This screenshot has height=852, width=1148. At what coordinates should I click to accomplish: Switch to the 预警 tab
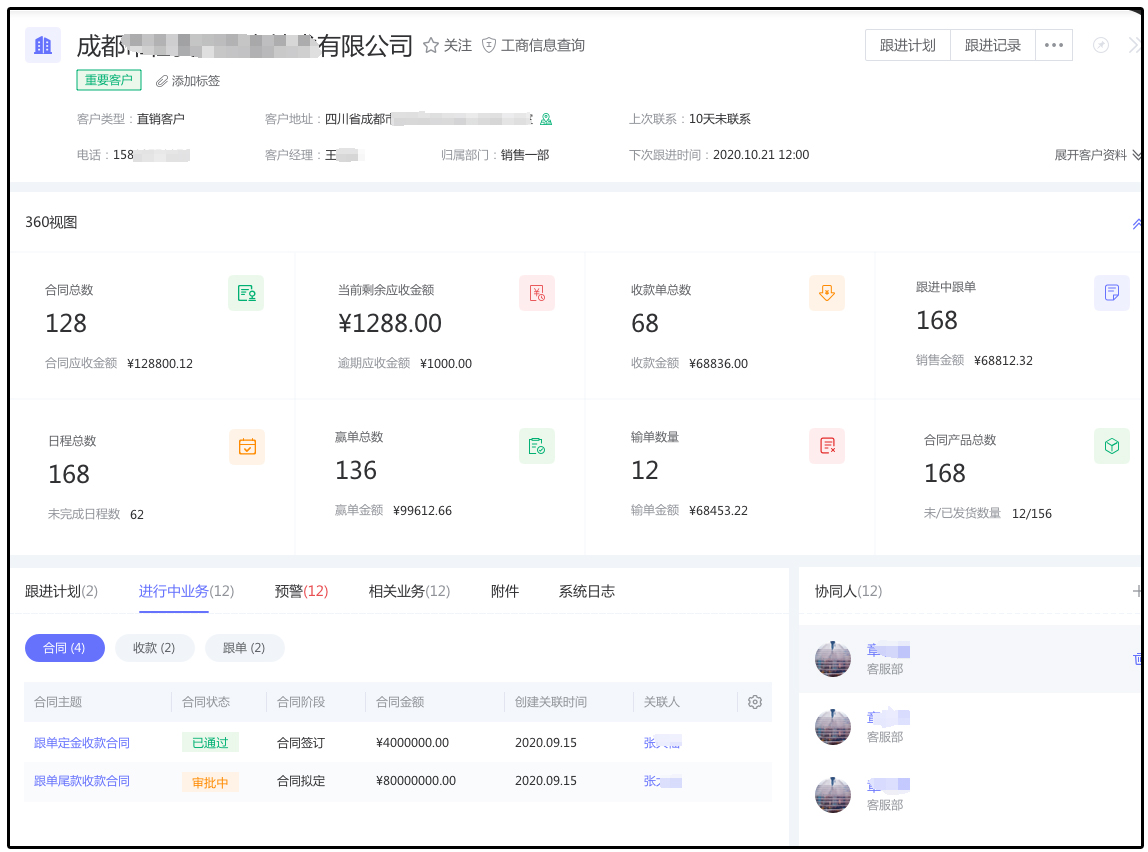tap(301, 591)
